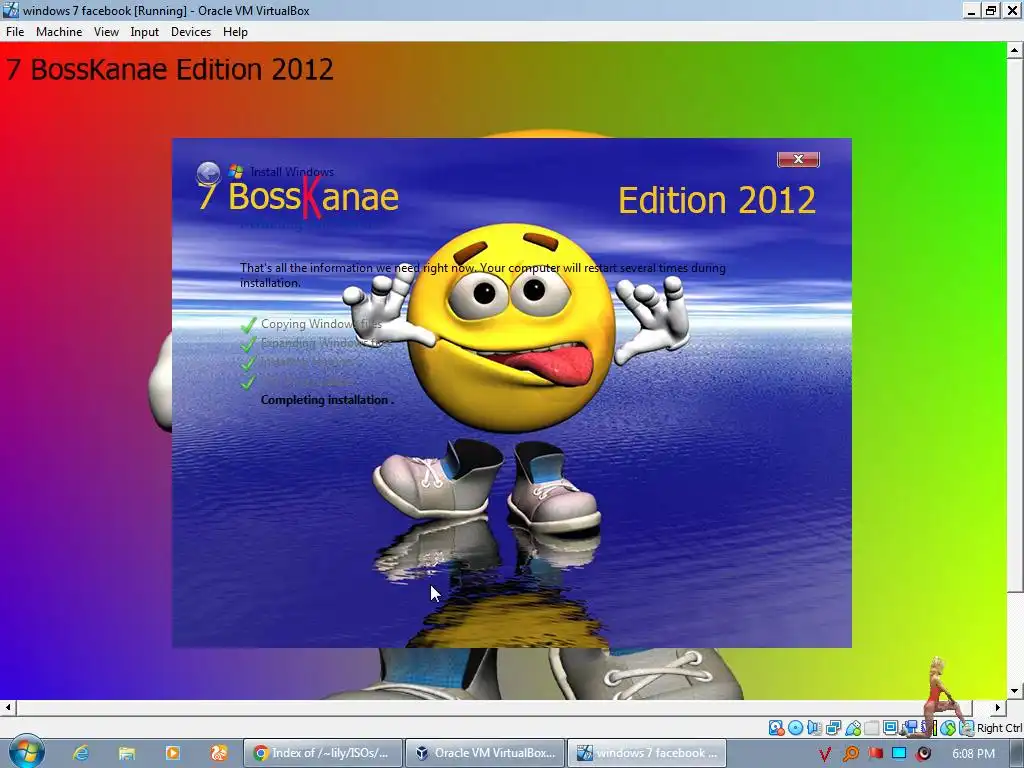The image size is (1024, 768).
Task: Open the Input menu
Action: tap(144, 32)
